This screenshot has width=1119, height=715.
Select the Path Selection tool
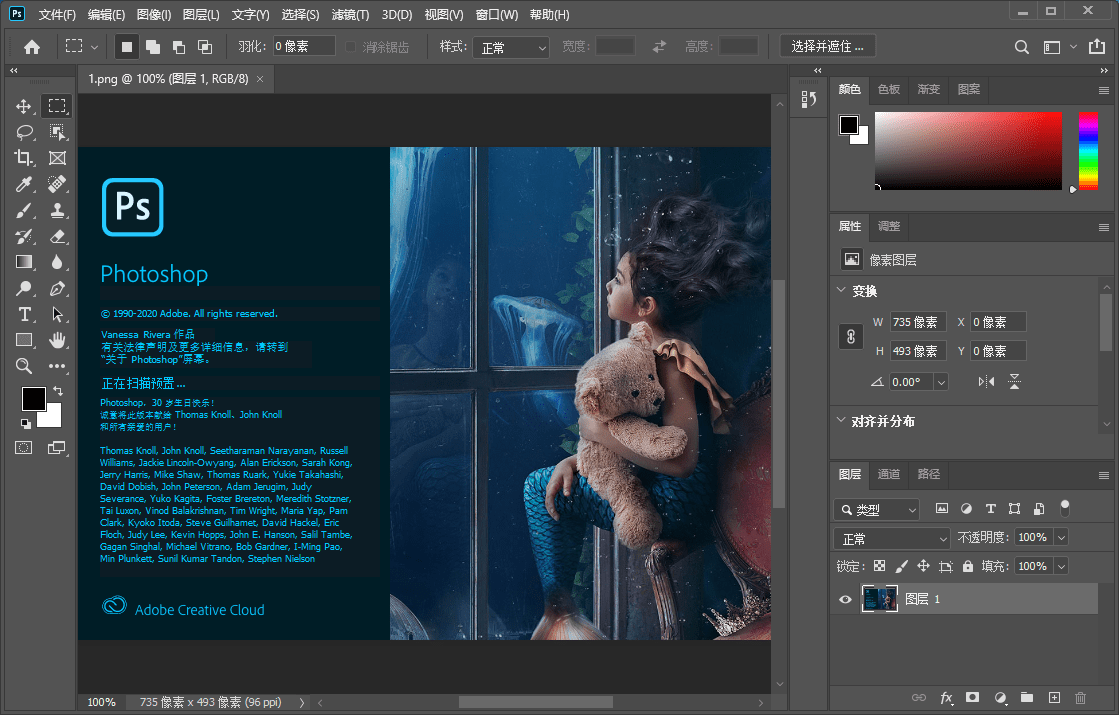57,314
